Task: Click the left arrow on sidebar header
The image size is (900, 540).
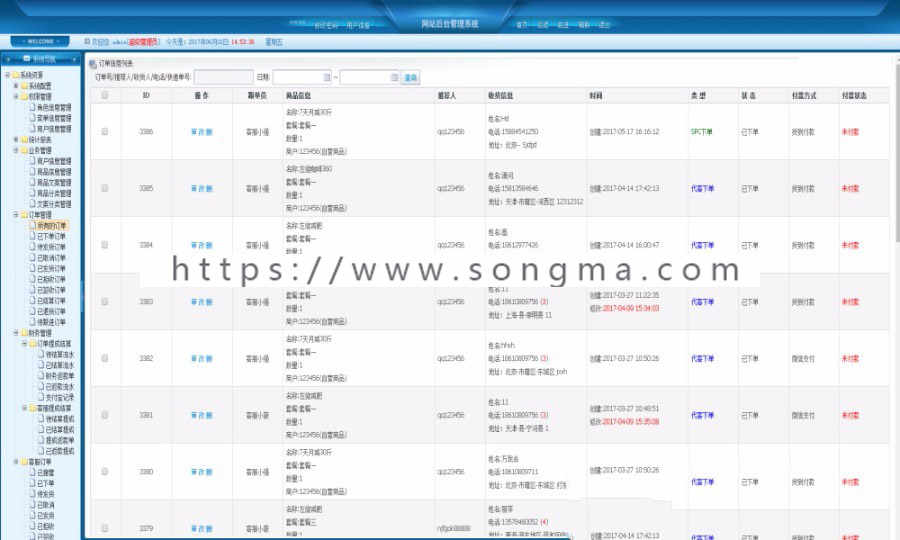Action: point(9,59)
